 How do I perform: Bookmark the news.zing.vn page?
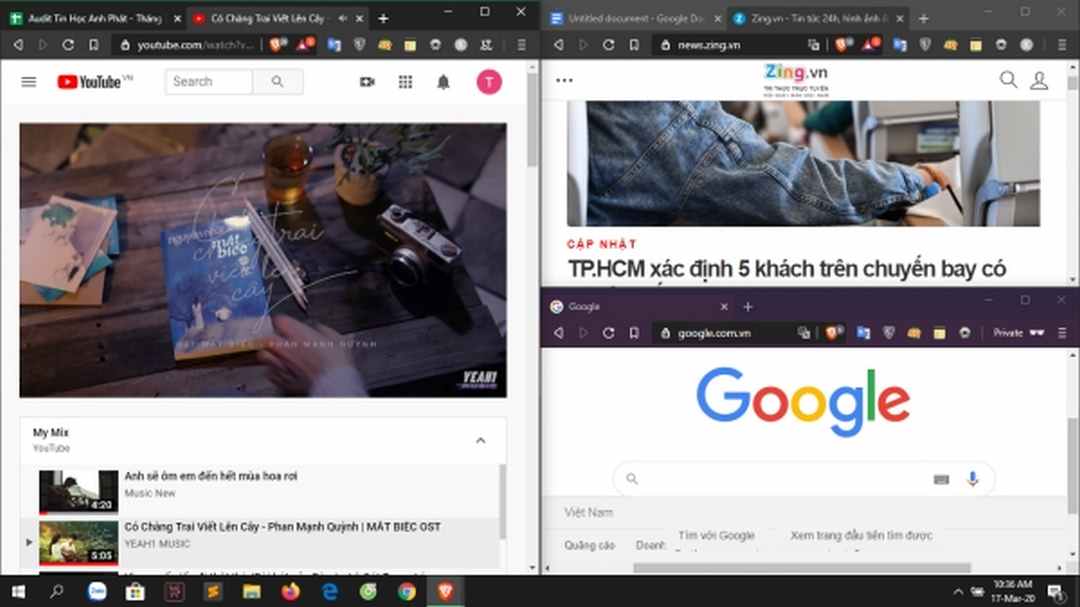634,45
